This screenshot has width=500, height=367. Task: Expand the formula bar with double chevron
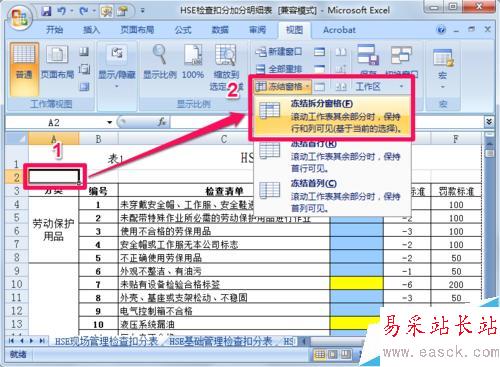[489, 122]
